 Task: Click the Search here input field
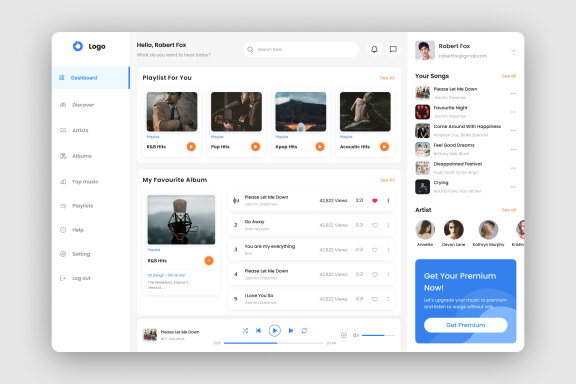click(x=301, y=49)
